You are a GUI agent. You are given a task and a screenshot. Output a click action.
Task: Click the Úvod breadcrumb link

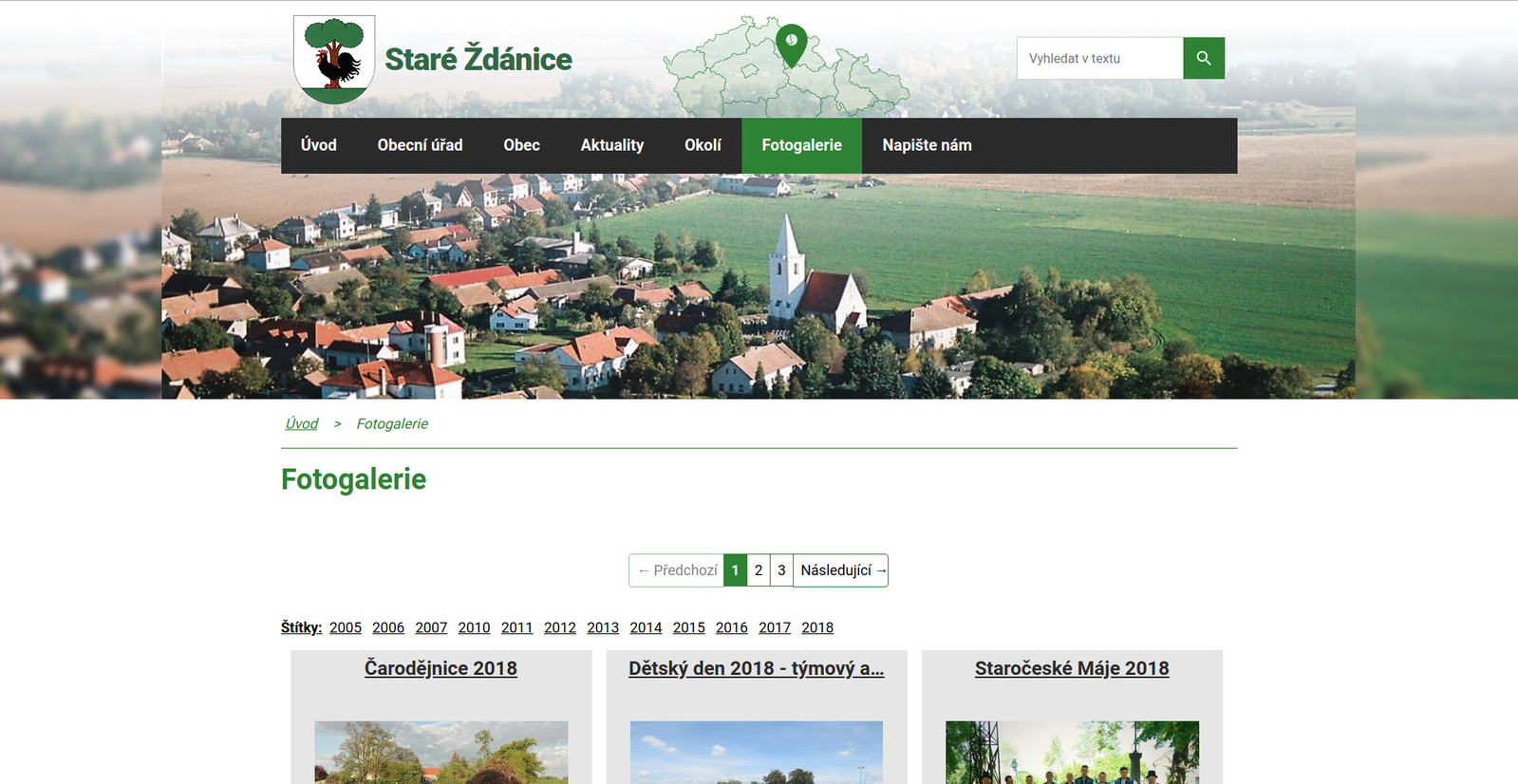tap(302, 423)
